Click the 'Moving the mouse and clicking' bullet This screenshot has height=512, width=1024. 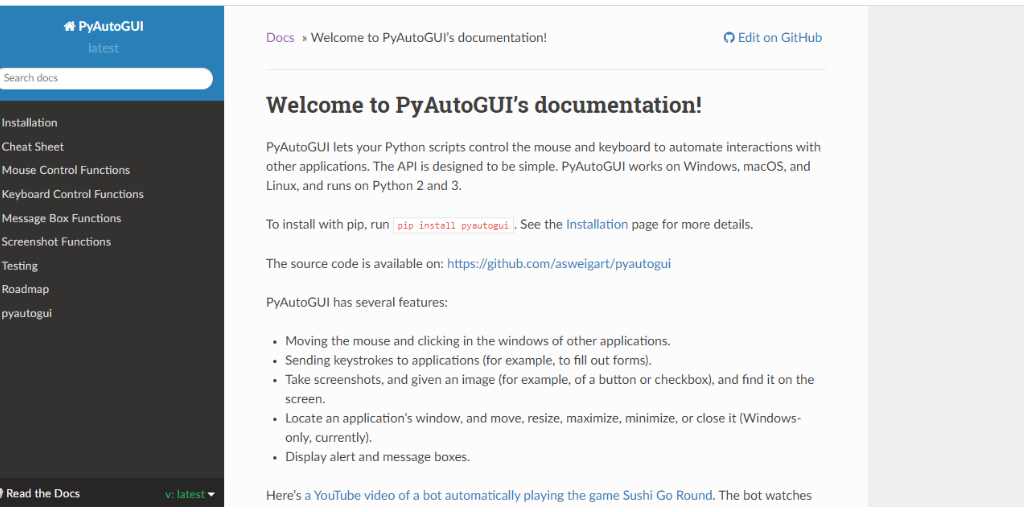478,341
